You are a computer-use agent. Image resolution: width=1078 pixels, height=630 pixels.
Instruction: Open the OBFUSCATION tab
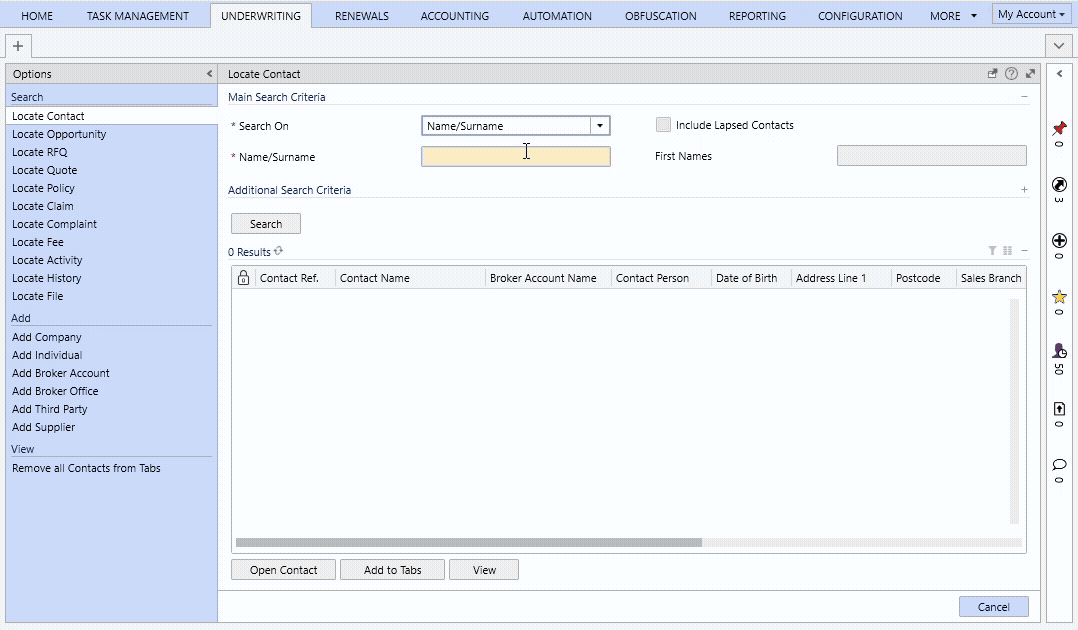point(661,16)
